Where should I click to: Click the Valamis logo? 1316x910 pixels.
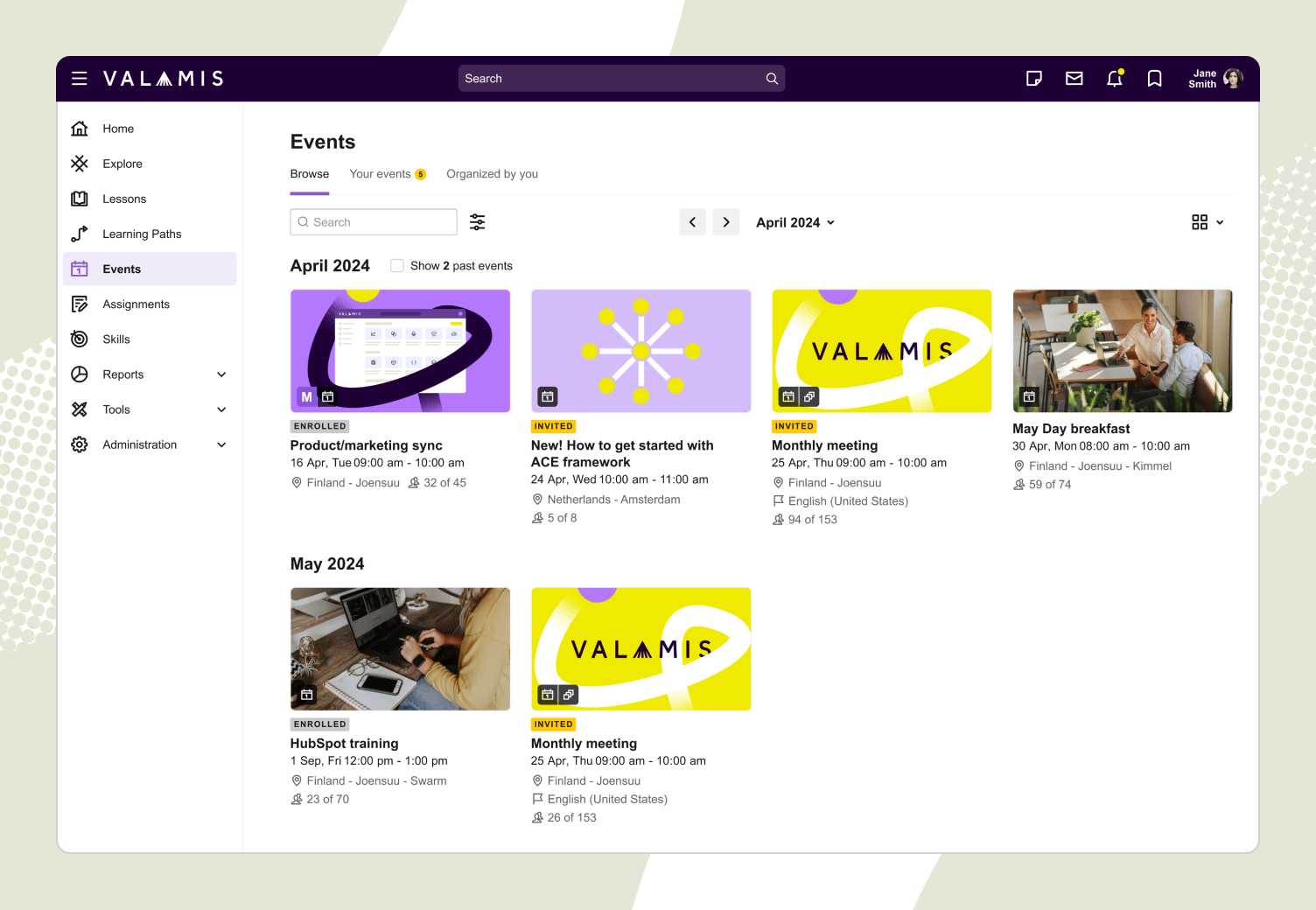click(x=164, y=79)
